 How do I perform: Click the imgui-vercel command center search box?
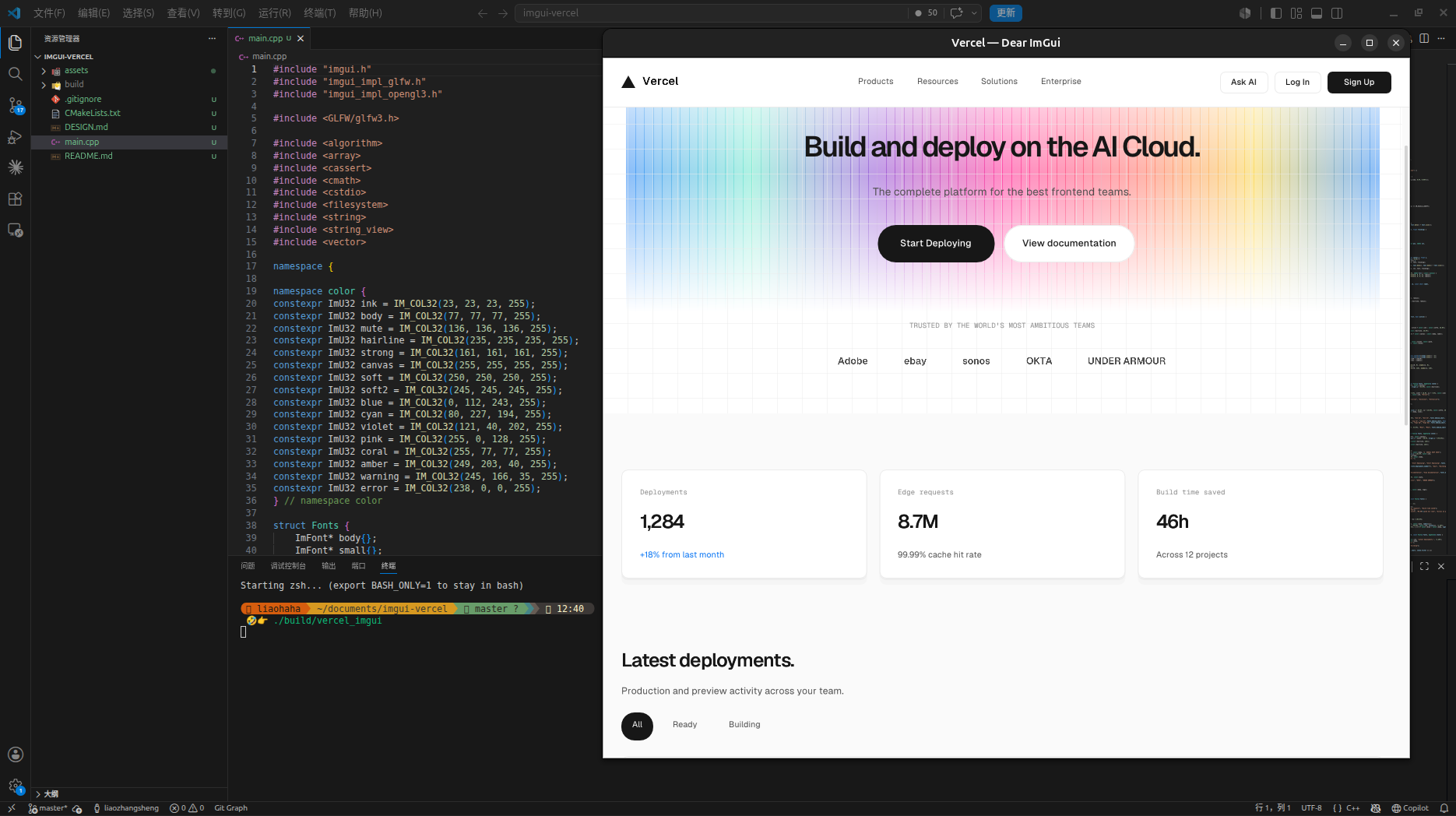[x=711, y=13]
